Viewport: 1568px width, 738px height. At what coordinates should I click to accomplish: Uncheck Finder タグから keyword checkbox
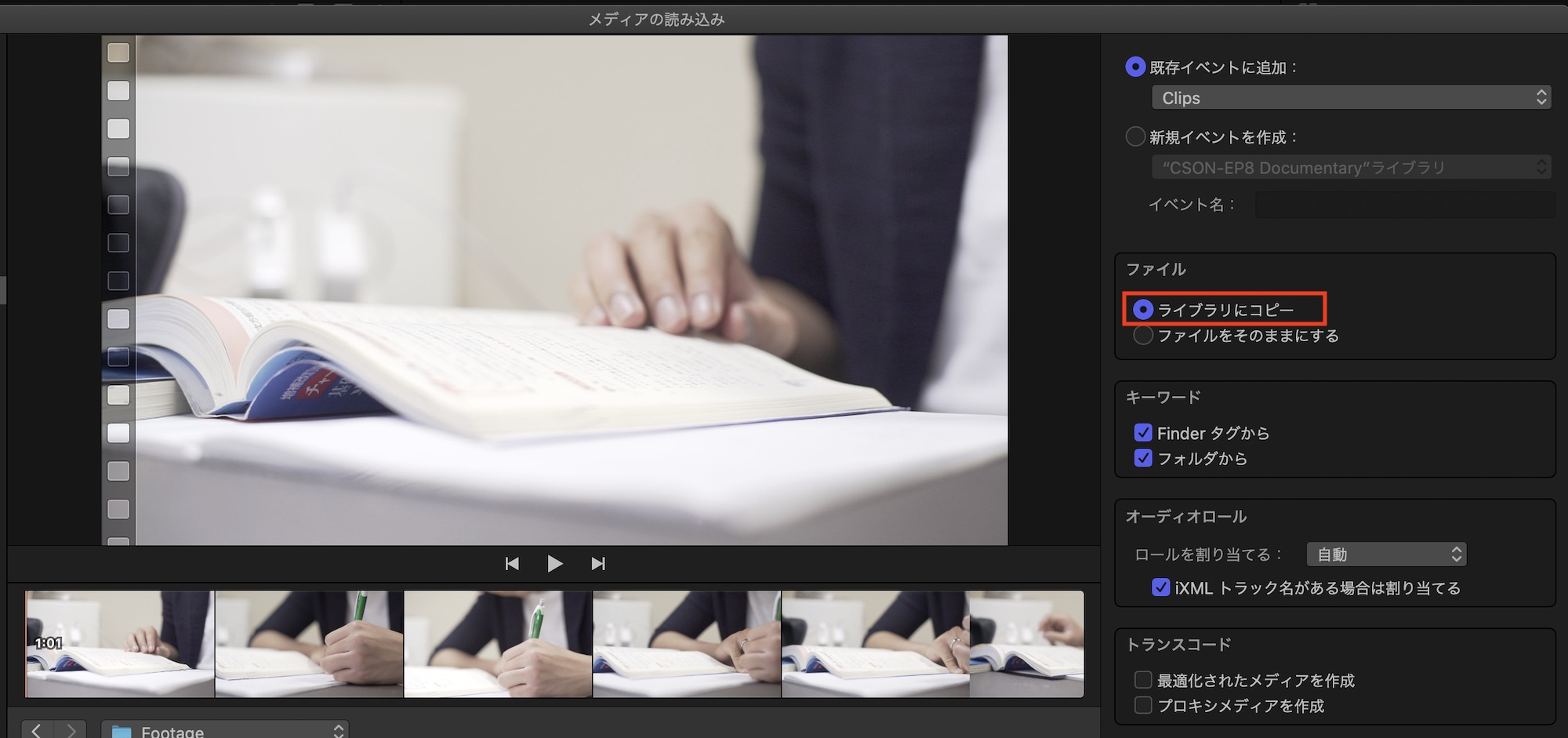[x=1143, y=433]
